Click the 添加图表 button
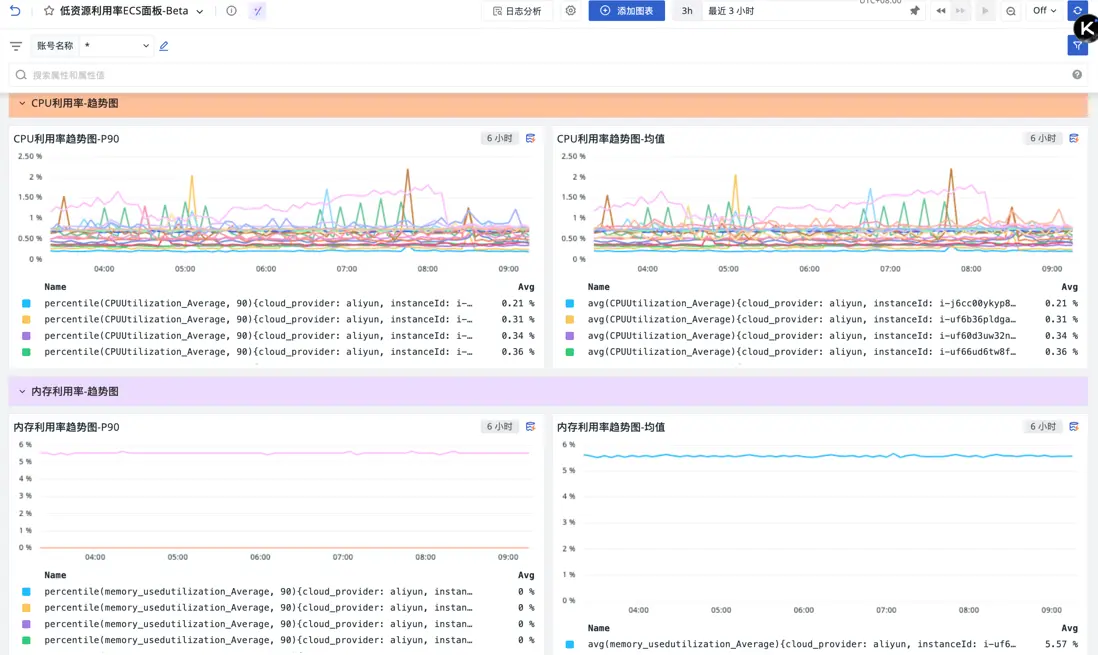 click(626, 11)
